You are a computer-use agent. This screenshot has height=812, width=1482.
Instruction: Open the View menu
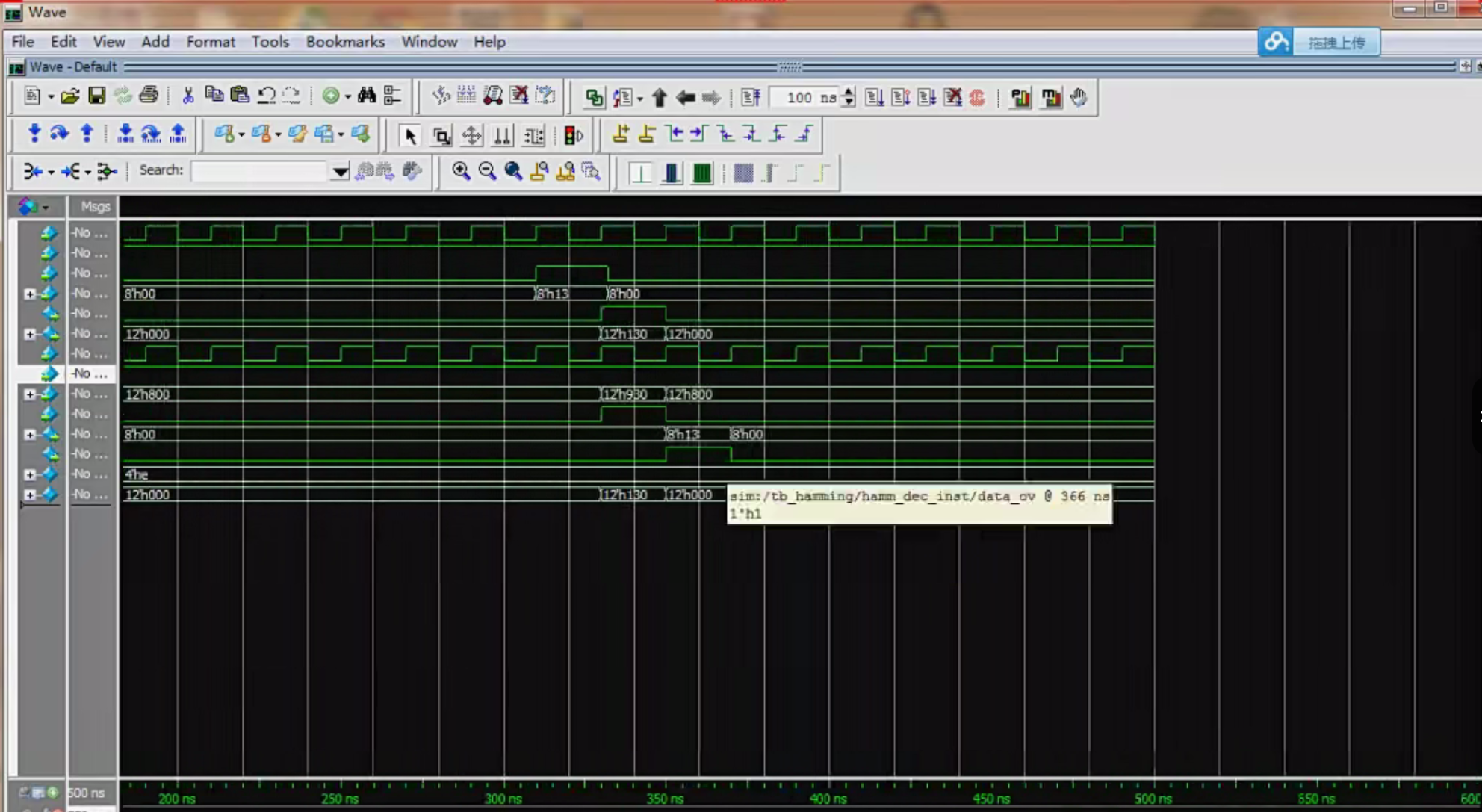109,42
